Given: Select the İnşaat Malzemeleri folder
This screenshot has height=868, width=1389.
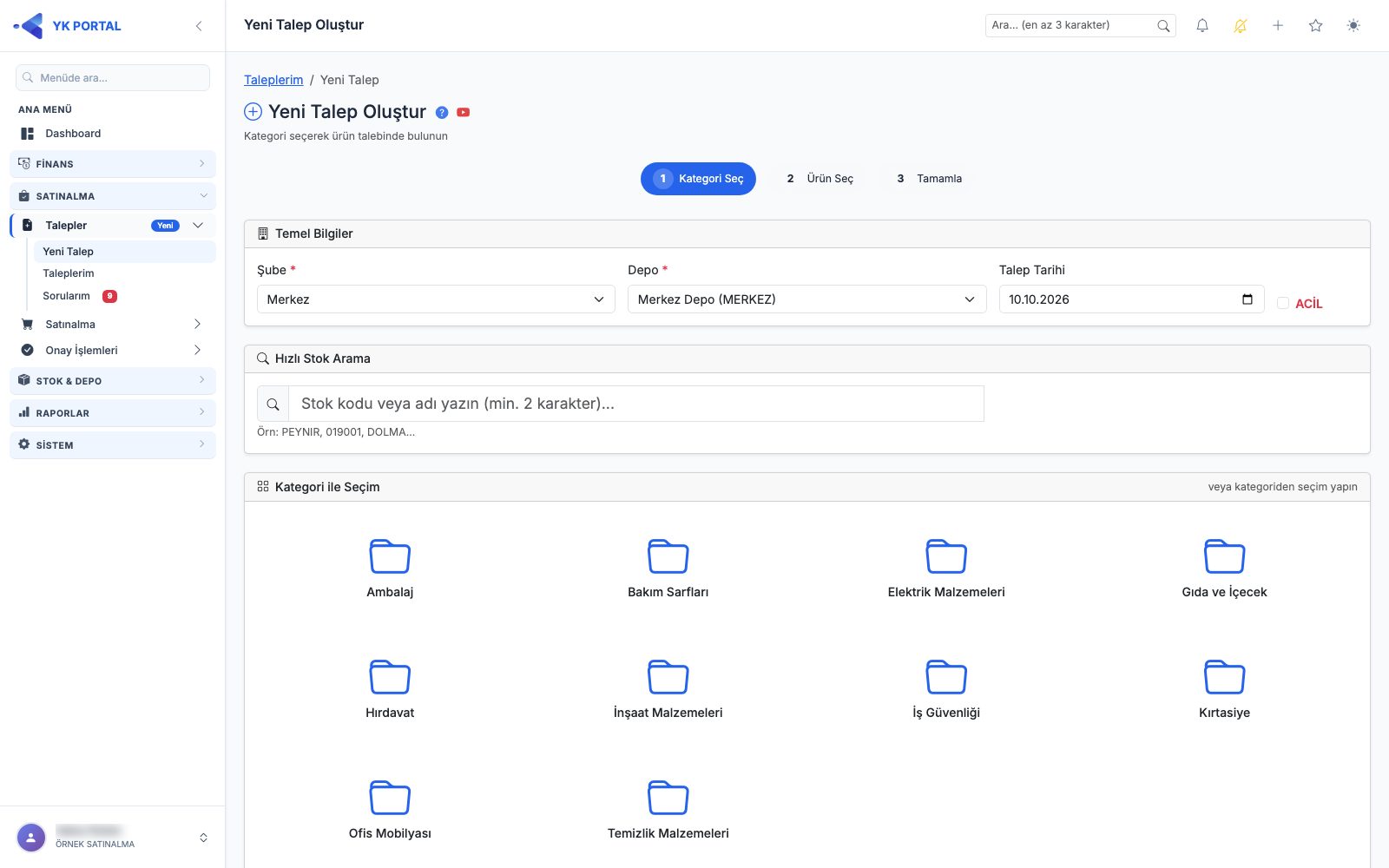Looking at the screenshot, I should pyautogui.click(x=668, y=689).
